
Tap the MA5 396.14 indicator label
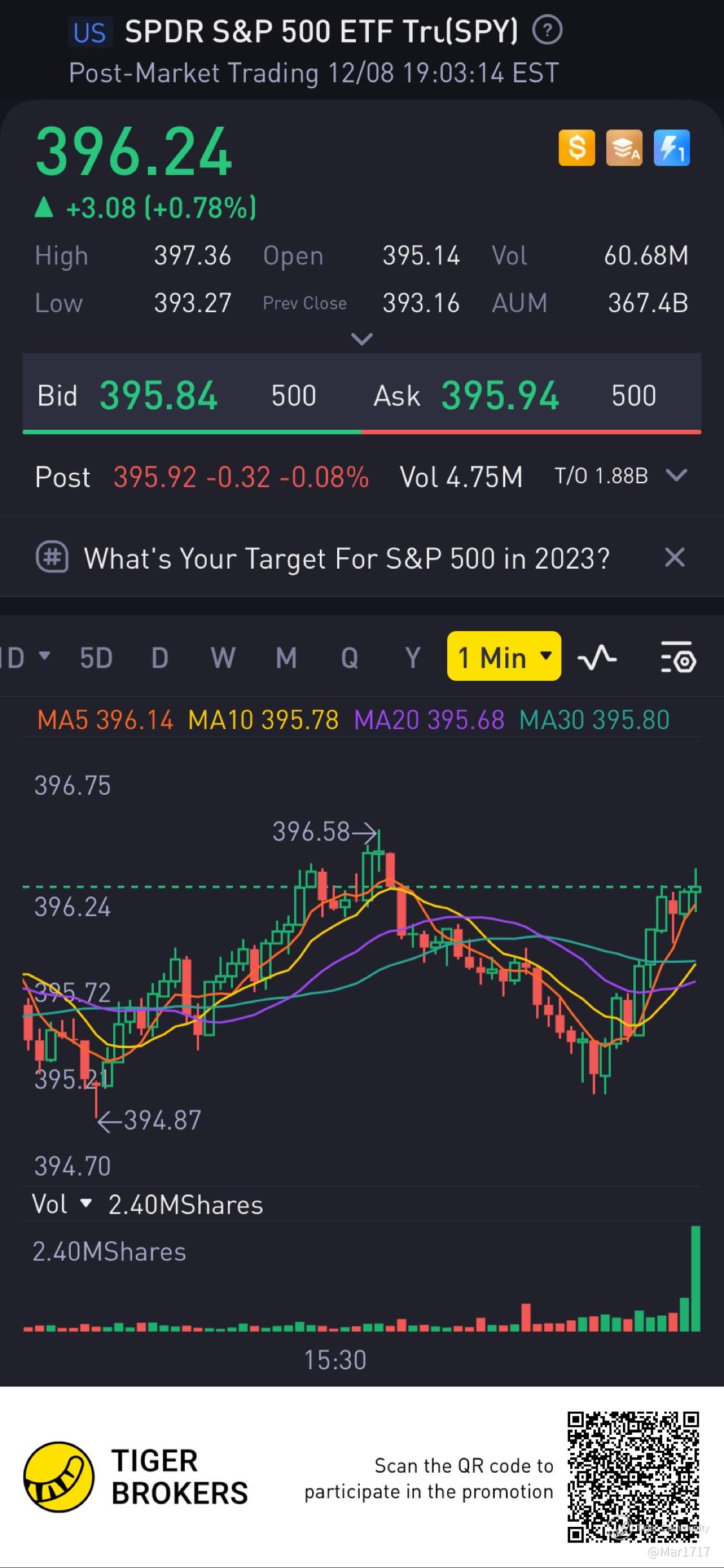click(105, 719)
